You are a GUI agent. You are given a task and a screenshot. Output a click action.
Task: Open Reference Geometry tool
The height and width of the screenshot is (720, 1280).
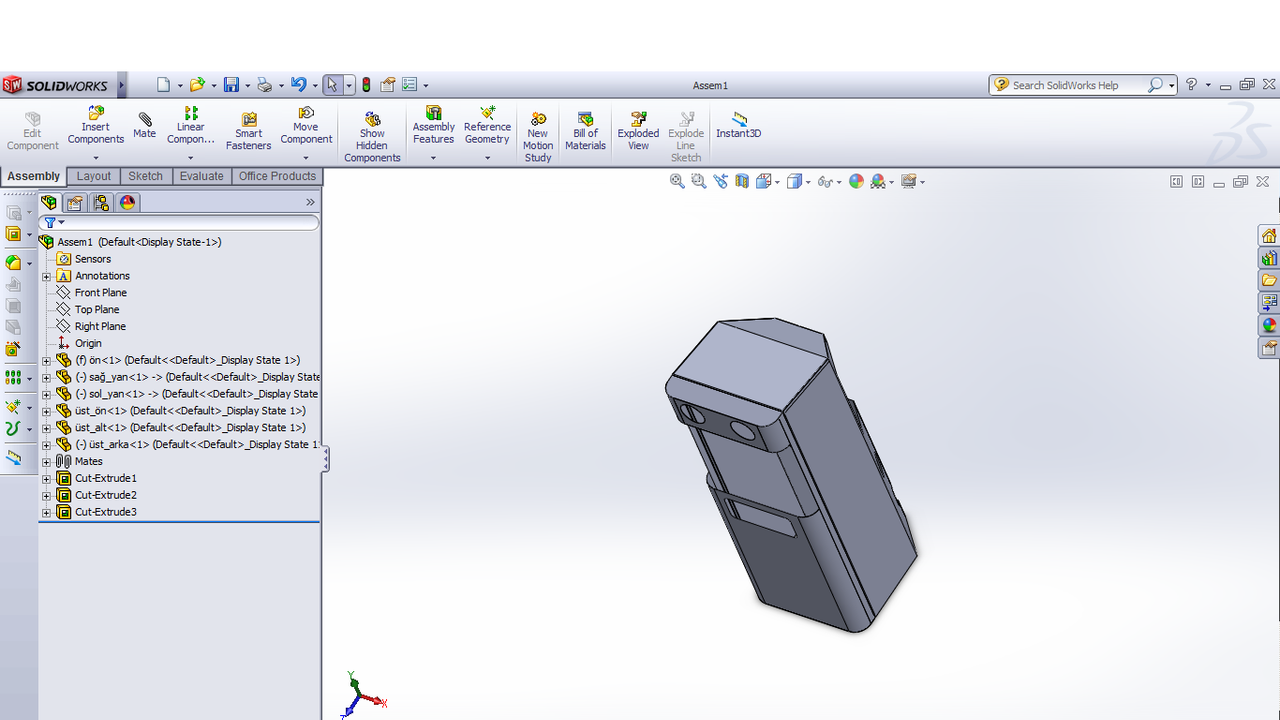pyautogui.click(x=488, y=126)
